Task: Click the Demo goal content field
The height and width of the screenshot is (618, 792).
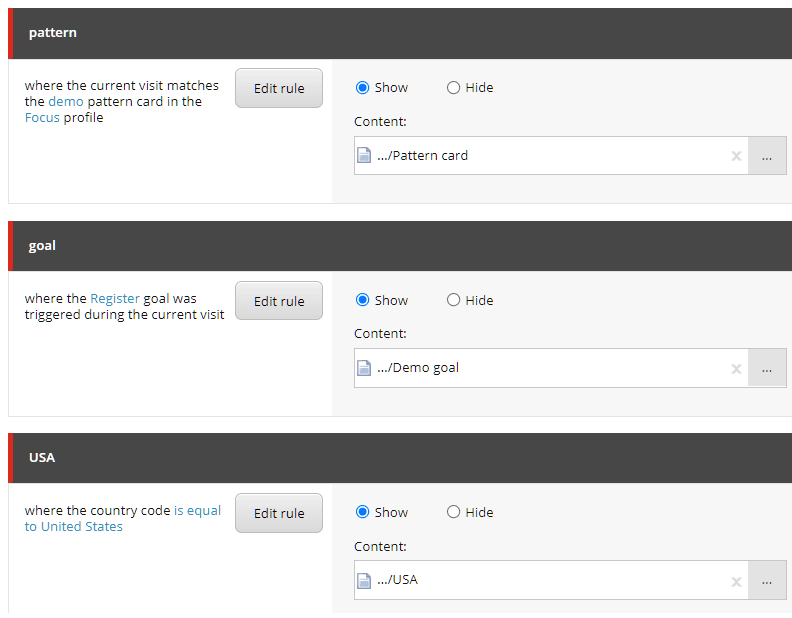Action: tap(550, 368)
